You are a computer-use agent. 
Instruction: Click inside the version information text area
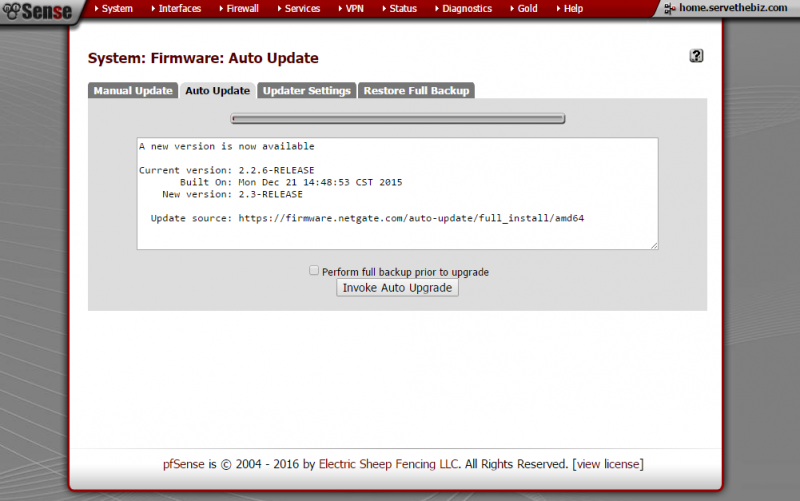tap(397, 193)
